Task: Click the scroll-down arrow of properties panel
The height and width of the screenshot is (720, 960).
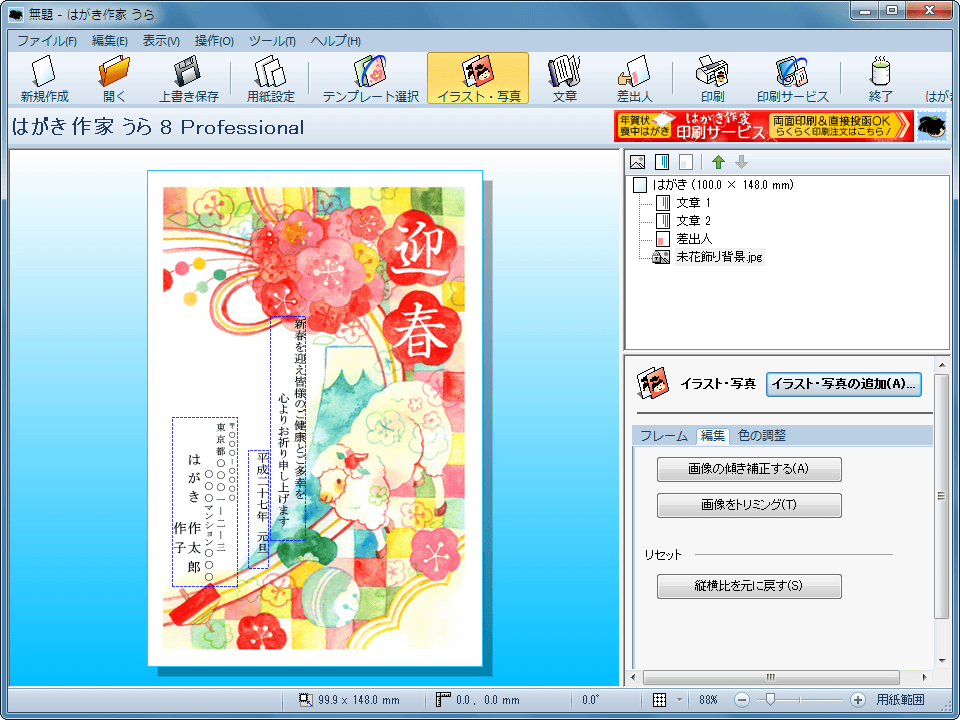Action: [942, 661]
